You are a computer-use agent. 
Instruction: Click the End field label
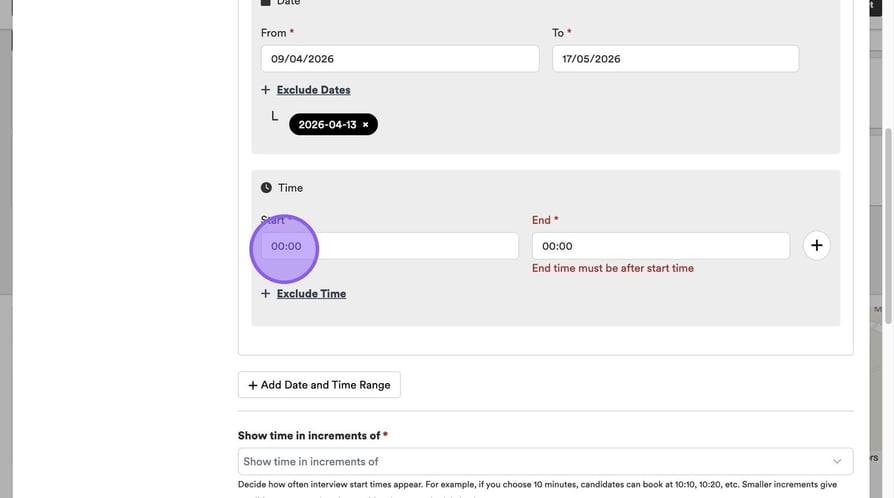(541, 220)
